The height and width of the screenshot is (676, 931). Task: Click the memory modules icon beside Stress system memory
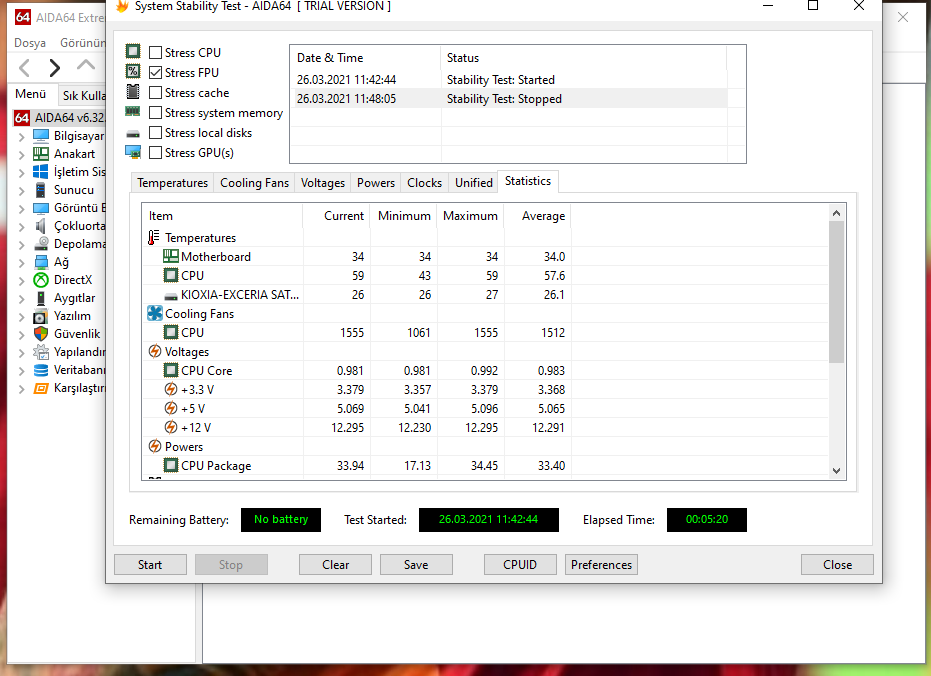pos(133,112)
